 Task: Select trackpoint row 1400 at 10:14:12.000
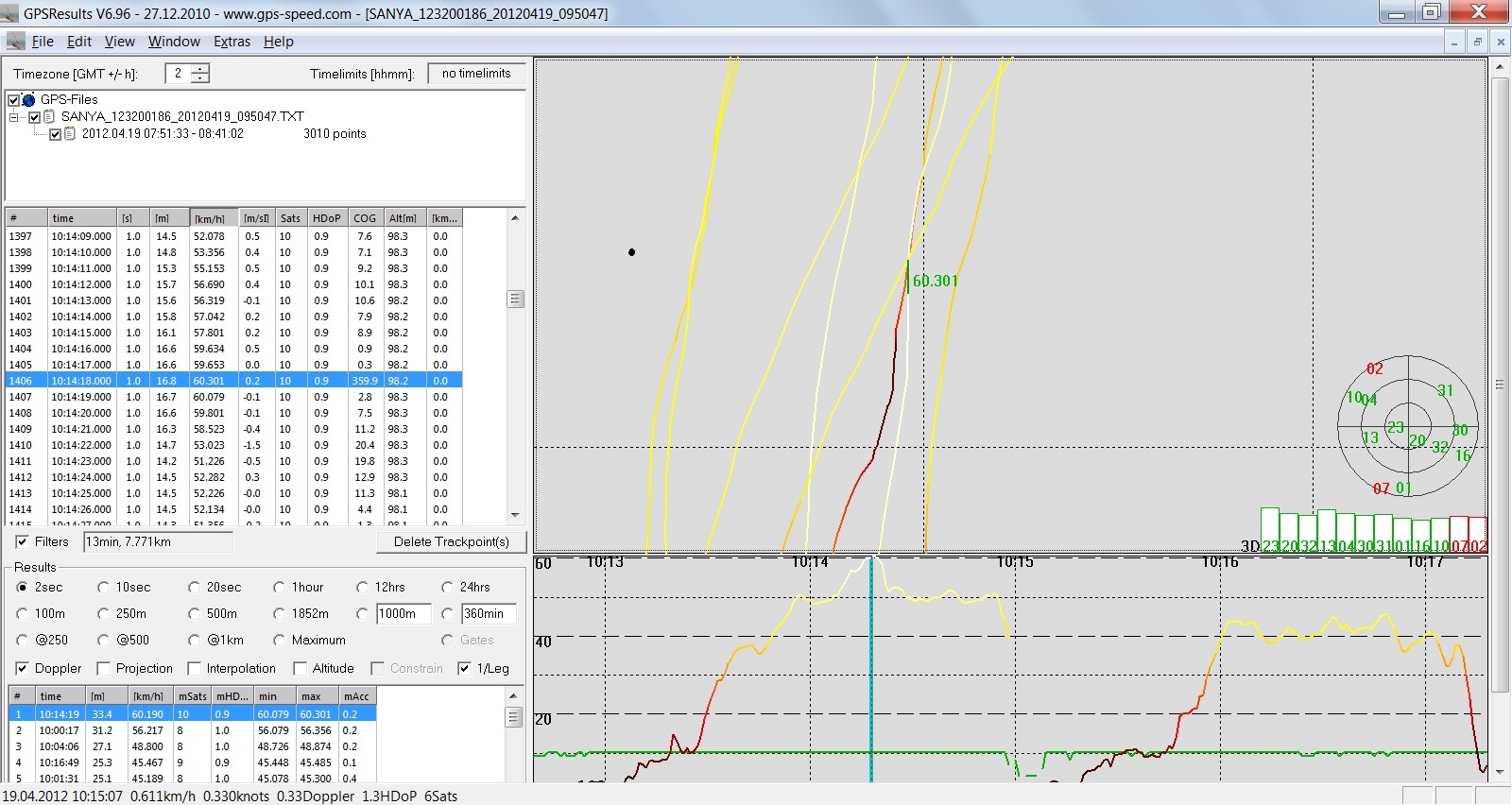point(233,284)
